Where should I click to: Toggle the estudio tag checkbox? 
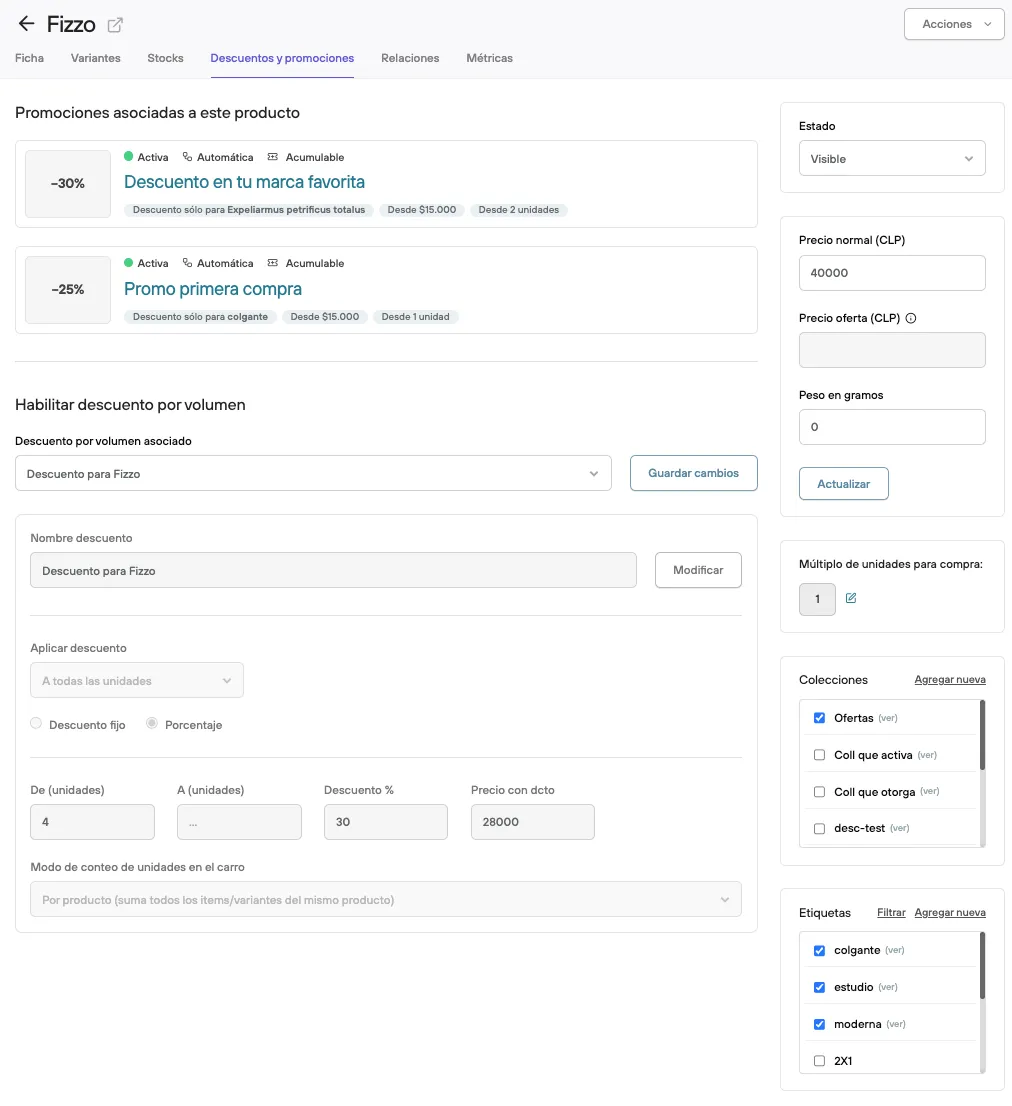[x=819, y=987]
